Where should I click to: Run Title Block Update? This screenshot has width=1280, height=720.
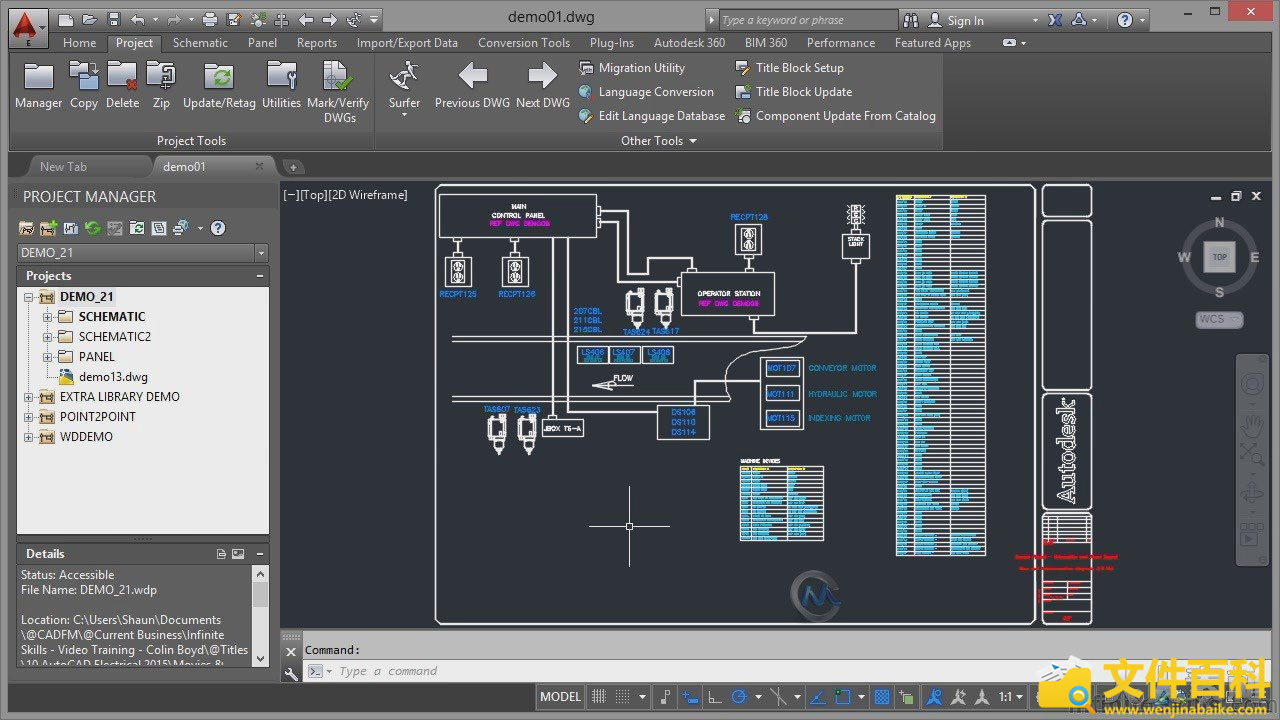click(794, 92)
